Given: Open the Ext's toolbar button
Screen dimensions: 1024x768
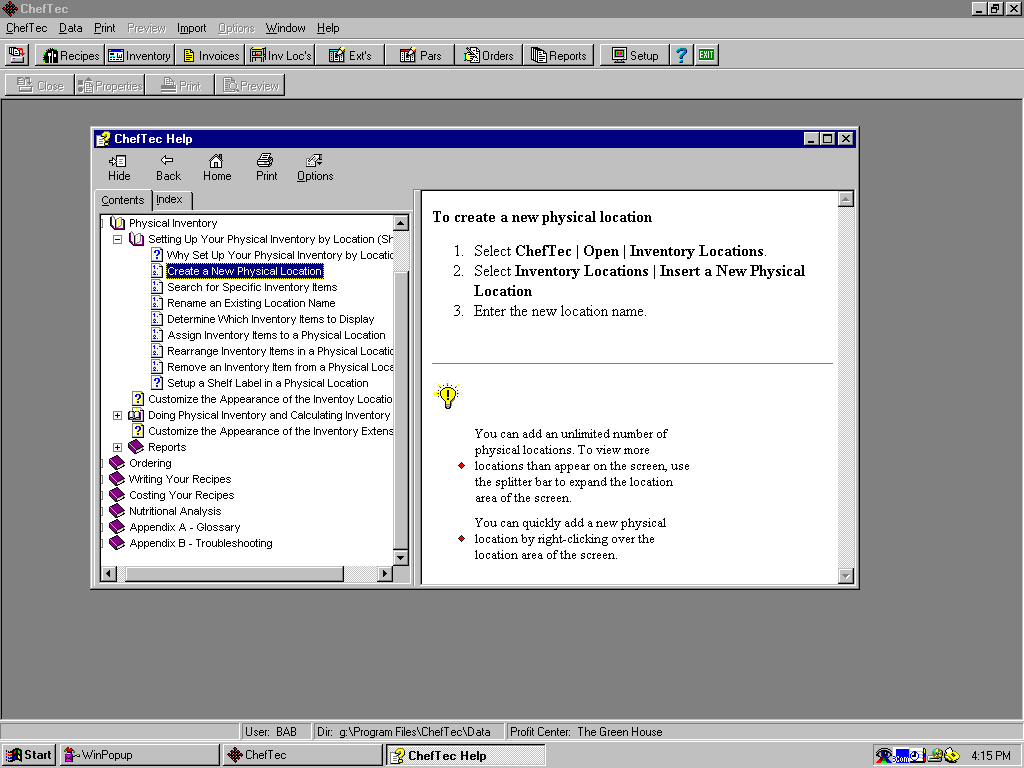Looking at the screenshot, I should pyautogui.click(x=350, y=56).
